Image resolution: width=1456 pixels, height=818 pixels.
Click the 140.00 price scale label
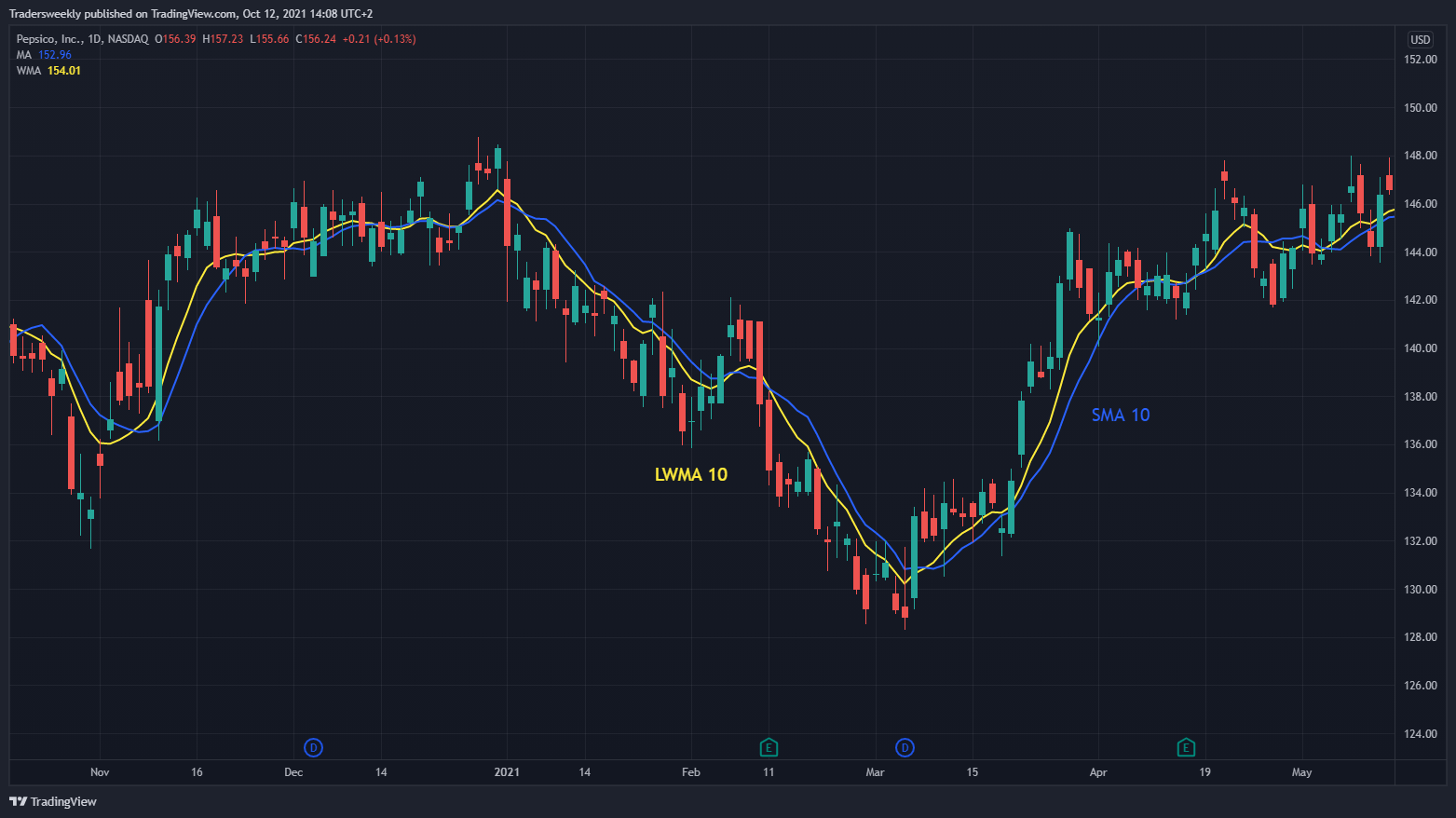1421,348
